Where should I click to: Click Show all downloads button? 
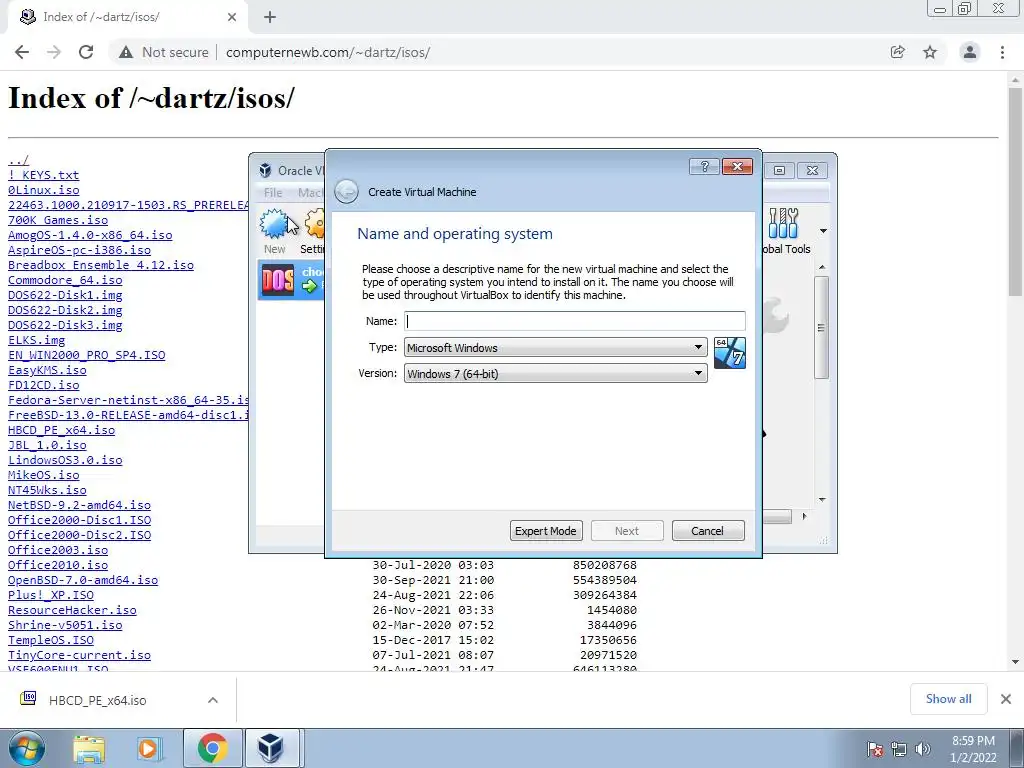point(948,699)
